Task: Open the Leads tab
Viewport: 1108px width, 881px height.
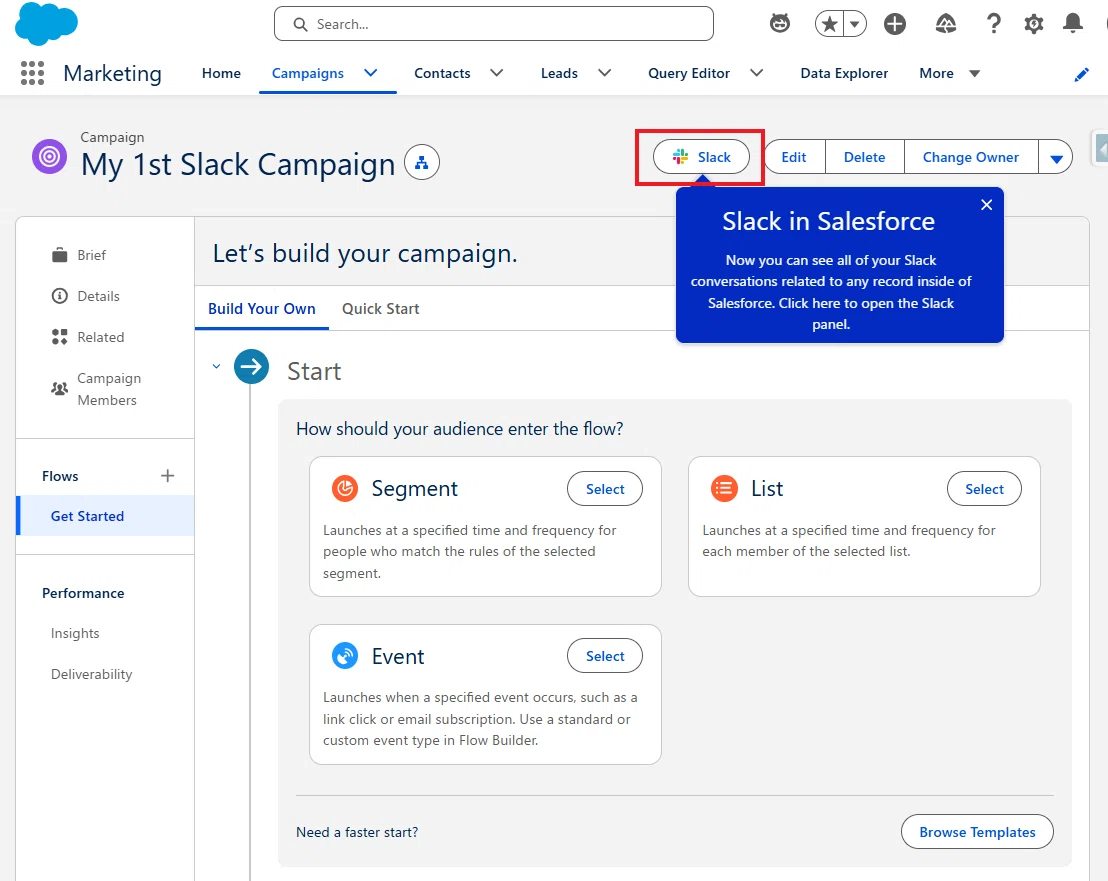Action: click(559, 73)
